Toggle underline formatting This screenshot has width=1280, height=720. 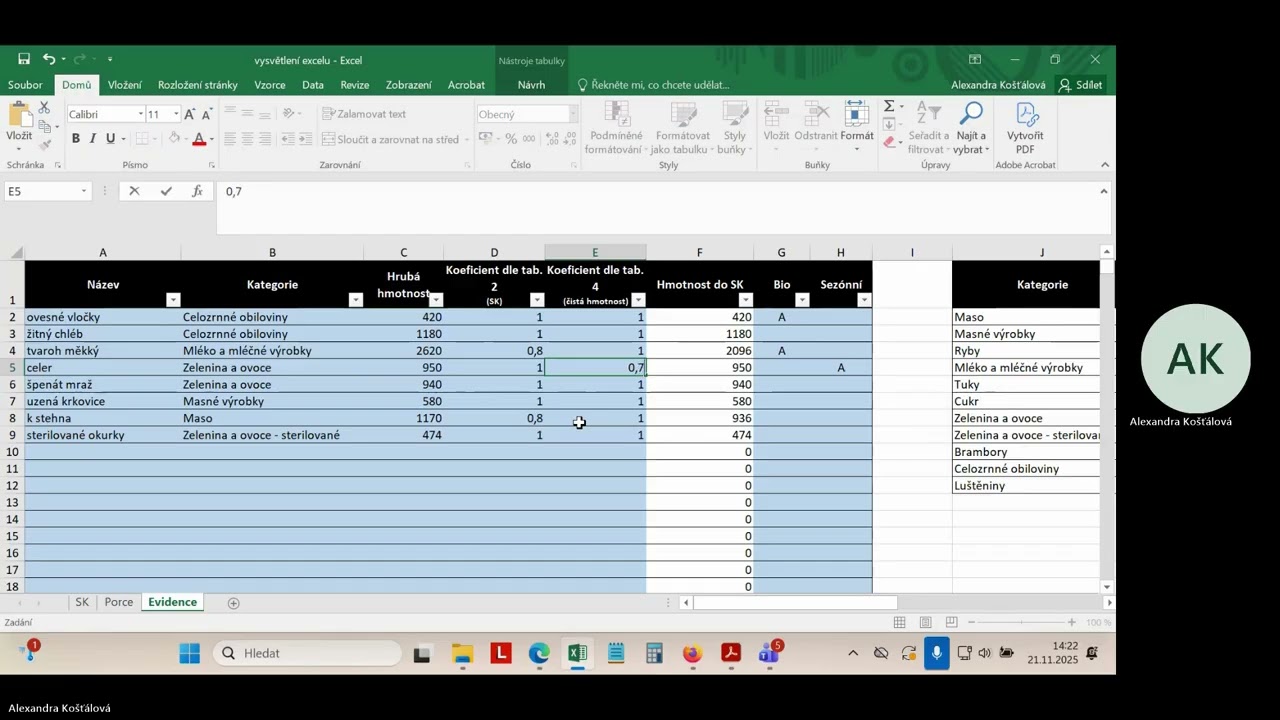pos(110,139)
